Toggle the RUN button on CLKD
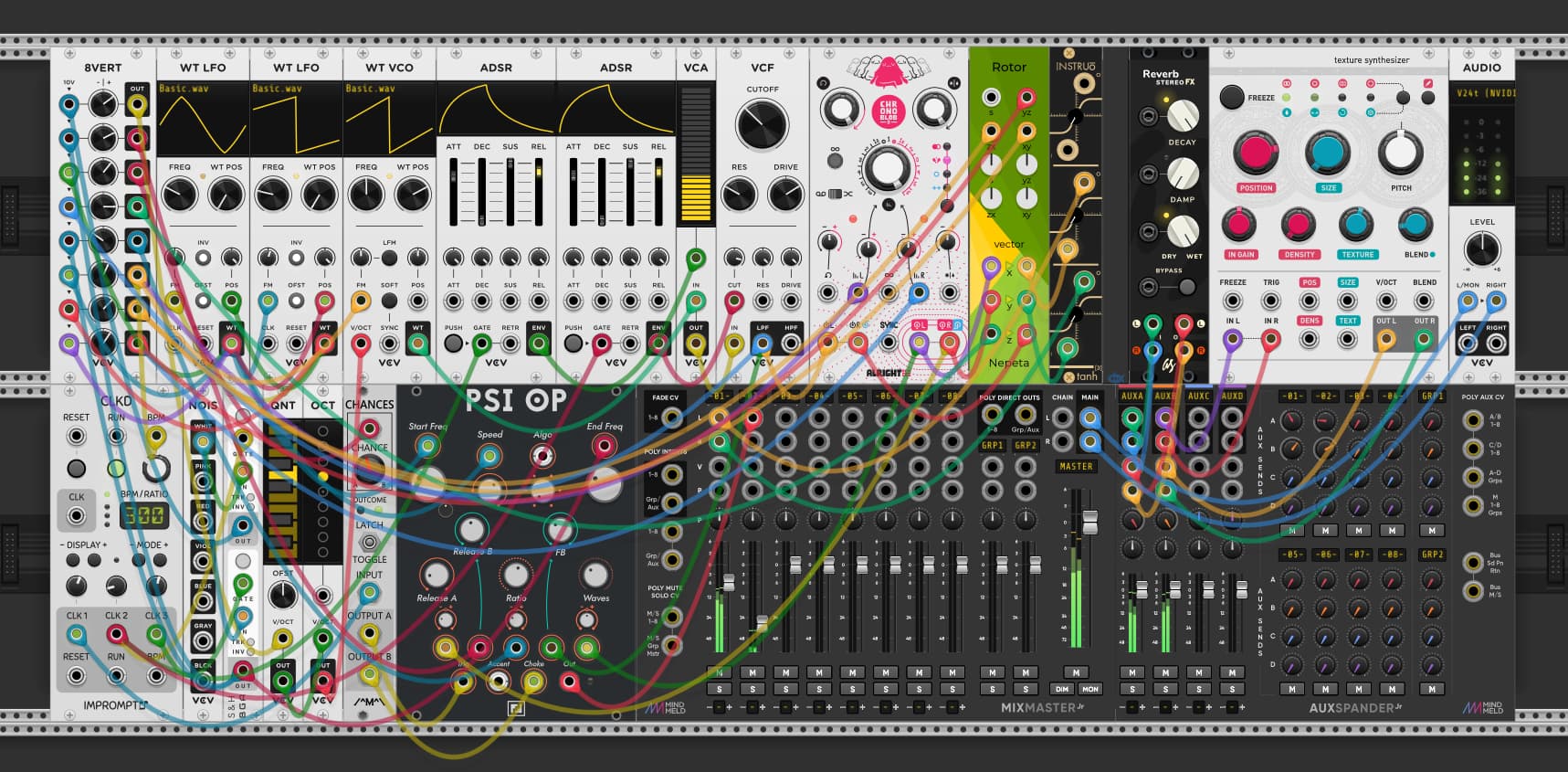Image resolution: width=1568 pixels, height=772 pixels. coord(116,469)
